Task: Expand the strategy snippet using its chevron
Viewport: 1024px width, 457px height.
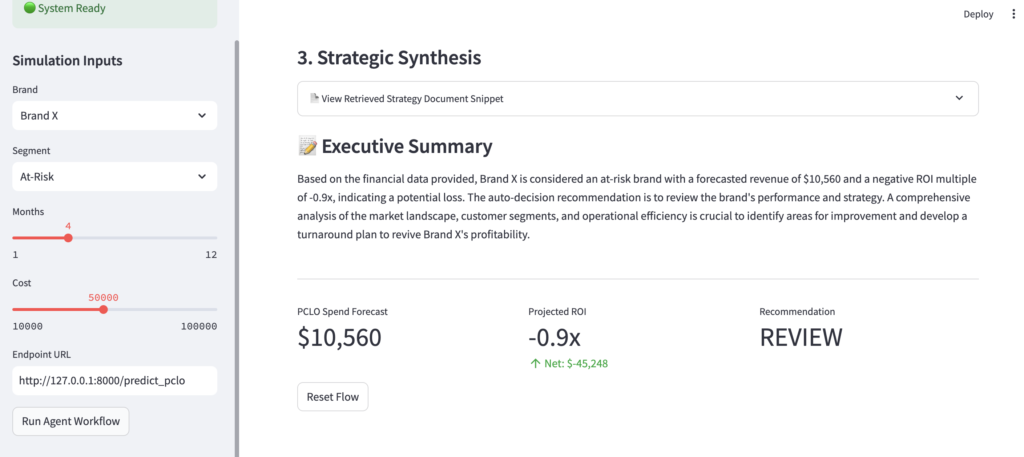Action: coord(959,98)
